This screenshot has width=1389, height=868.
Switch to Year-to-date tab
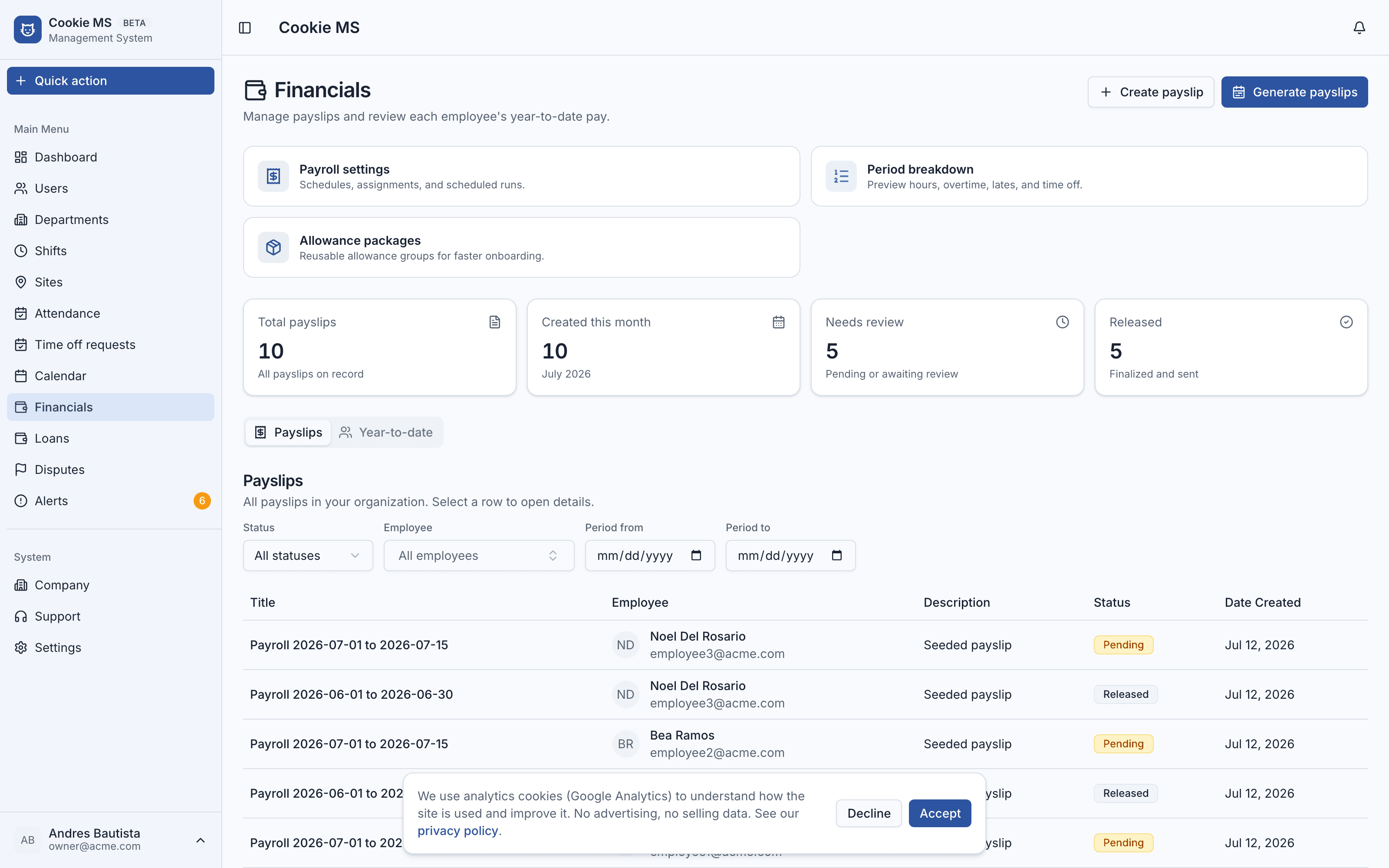(x=386, y=432)
